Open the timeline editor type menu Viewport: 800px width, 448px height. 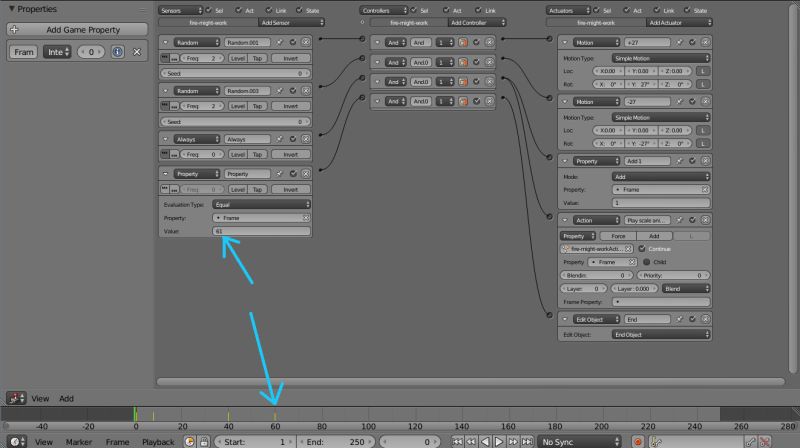pos(17,441)
